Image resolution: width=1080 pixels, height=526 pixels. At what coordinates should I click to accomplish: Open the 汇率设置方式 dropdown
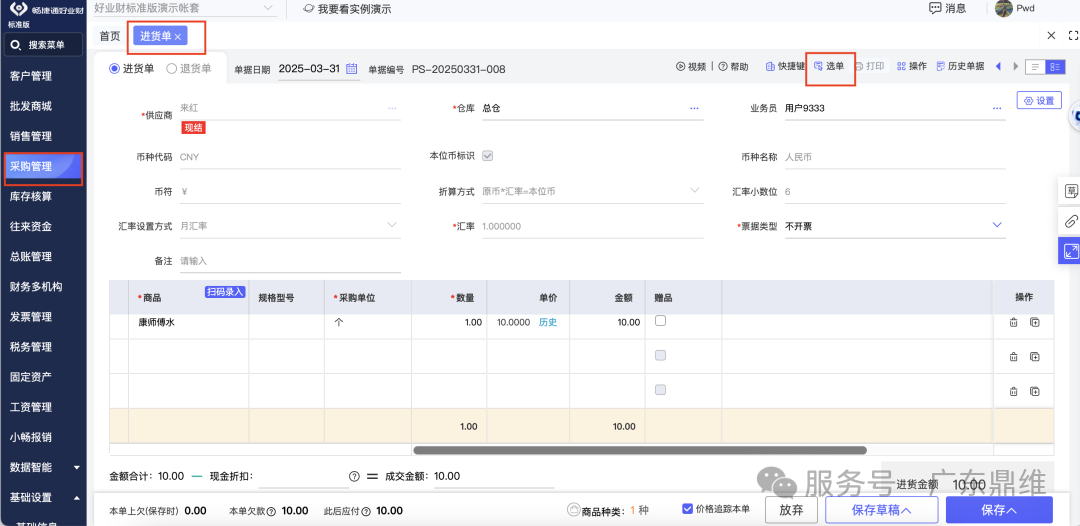(x=392, y=226)
